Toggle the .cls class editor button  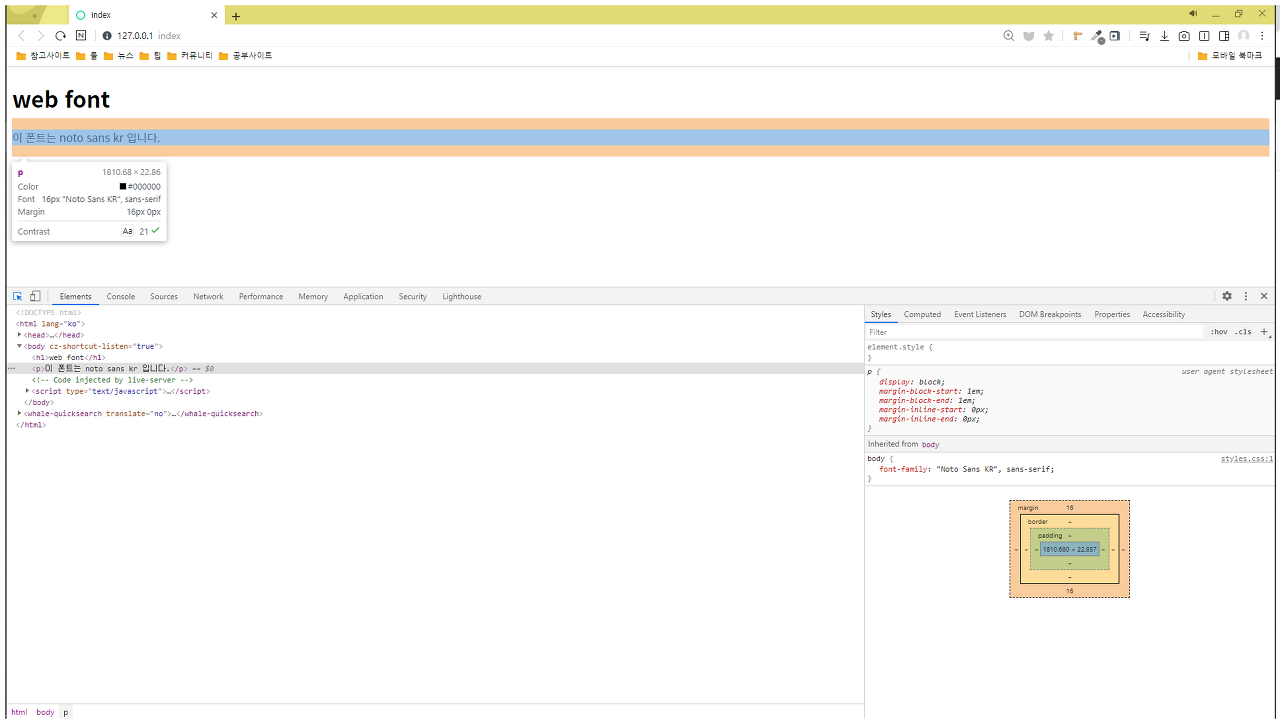tap(1243, 332)
